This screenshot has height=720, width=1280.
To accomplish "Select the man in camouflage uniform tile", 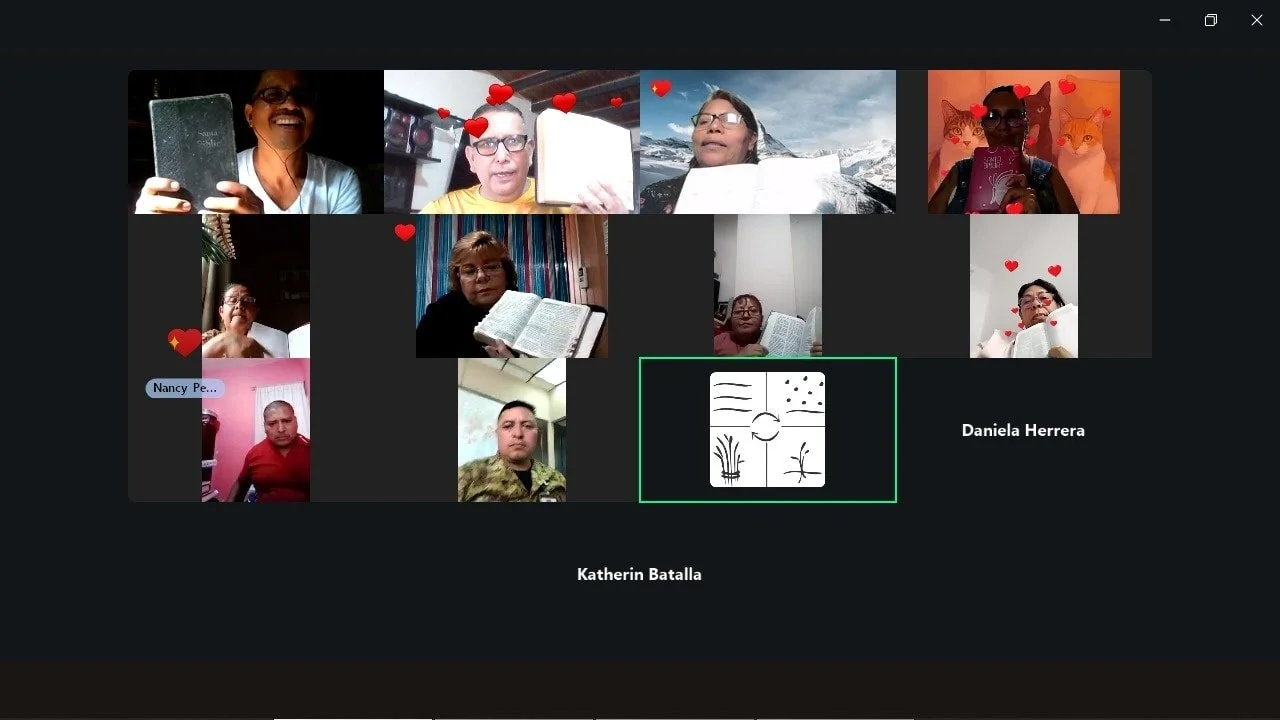I will point(512,430).
